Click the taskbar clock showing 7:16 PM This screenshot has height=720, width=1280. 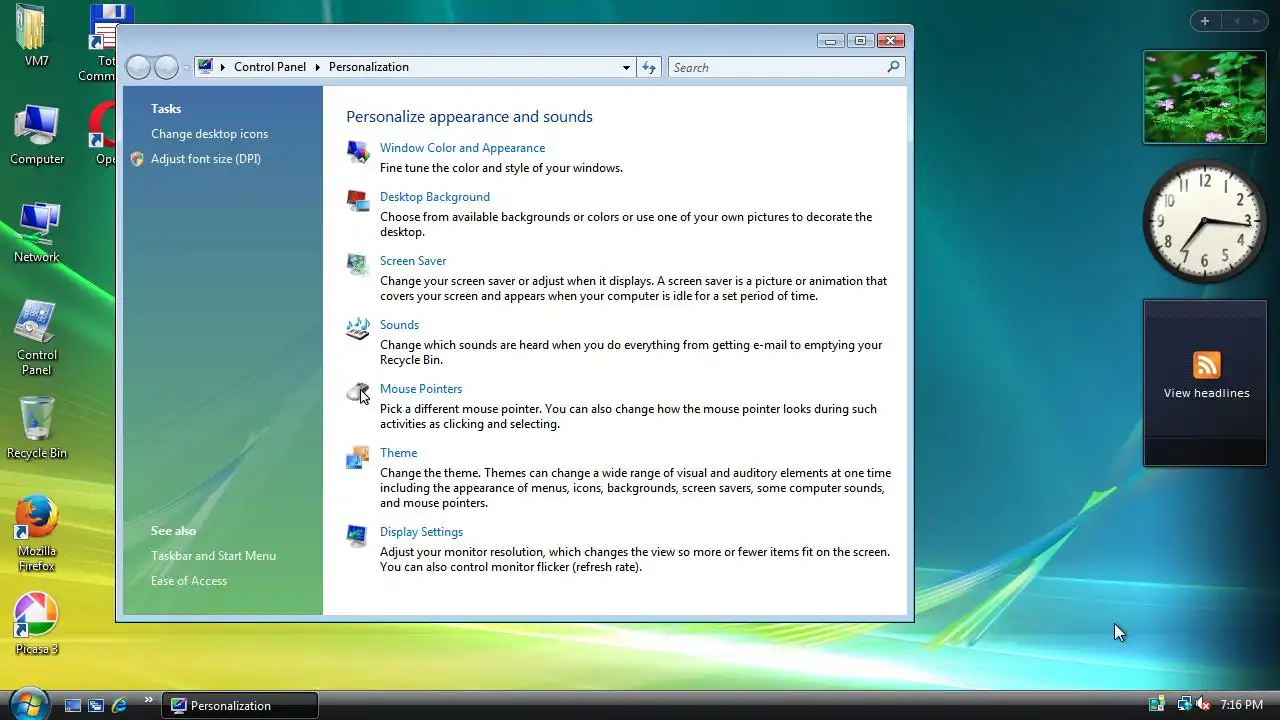(x=1241, y=705)
